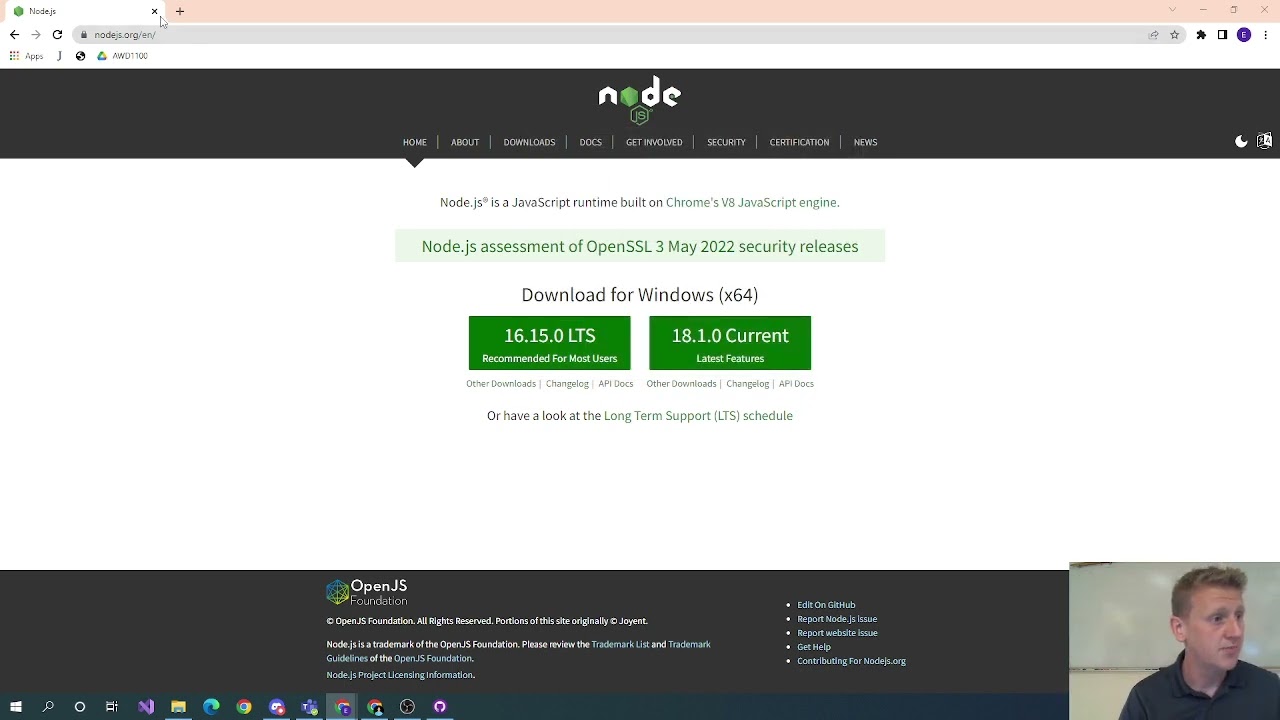Open the ABOUT nav item

coord(465,142)
